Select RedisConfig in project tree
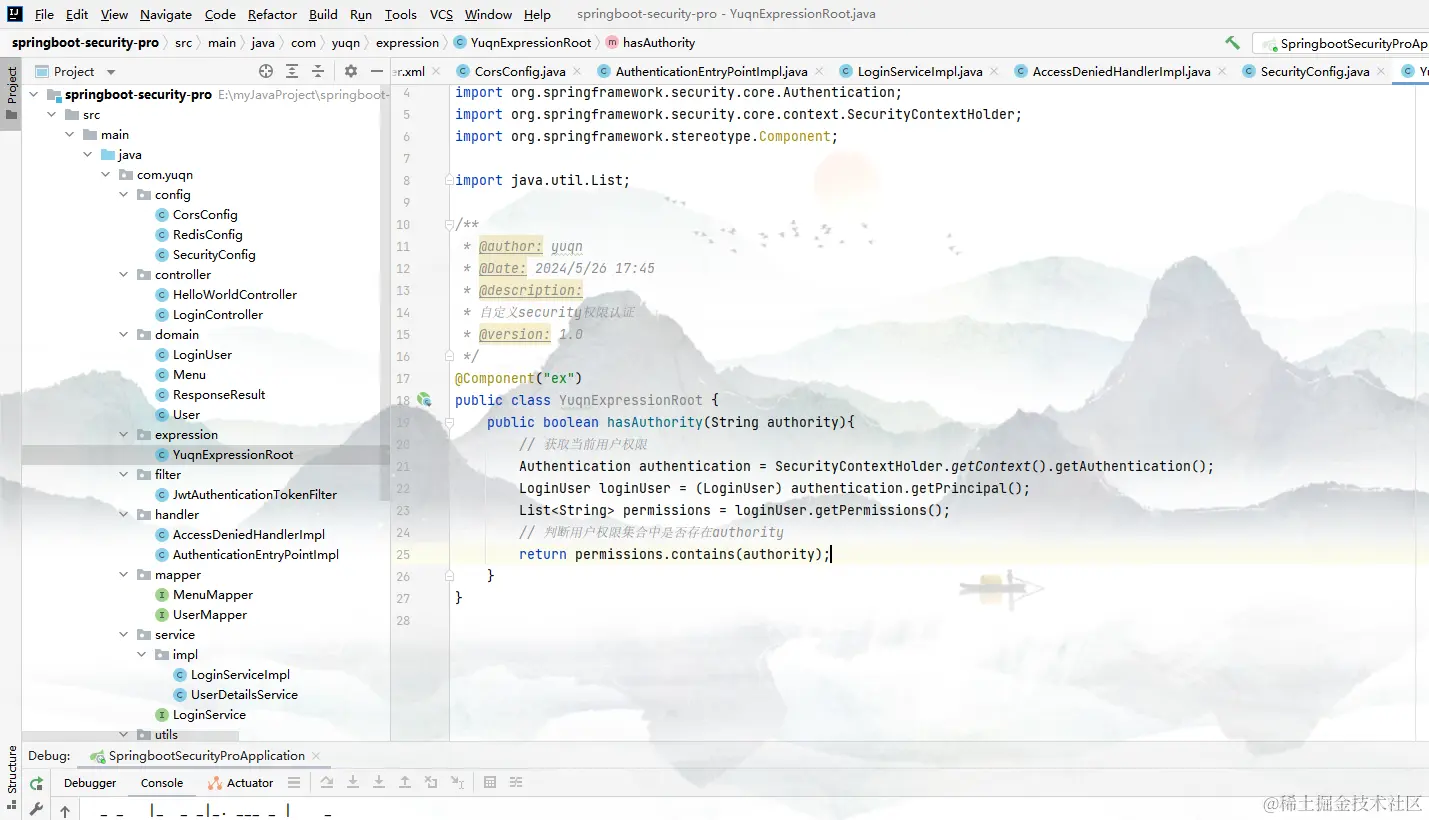Viewport: 1429px width, 820px height. (x=208, y=235)
